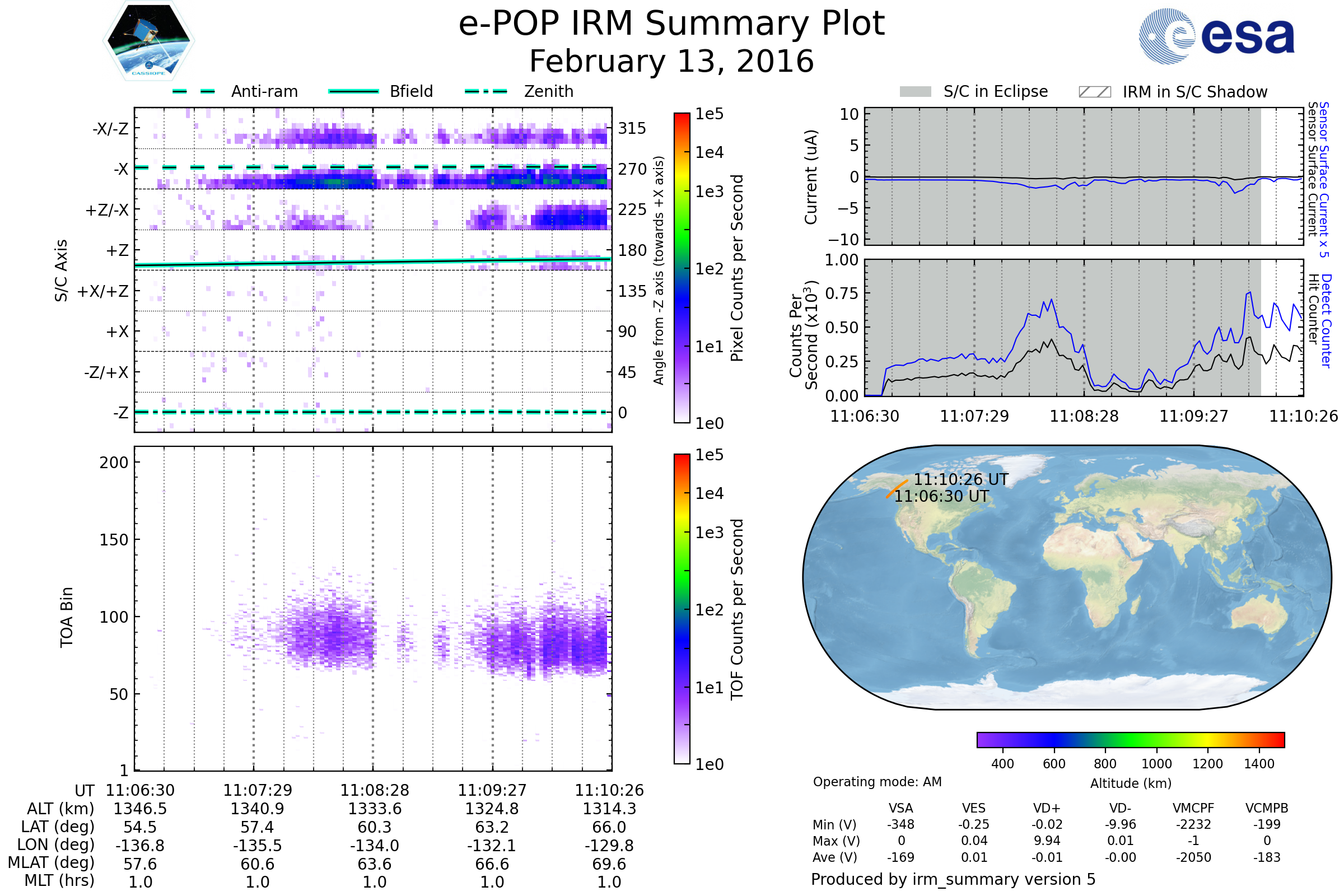Click the e-POP IRM Summary Plot title
The image size is (1344, 896).
click(671, 24)
